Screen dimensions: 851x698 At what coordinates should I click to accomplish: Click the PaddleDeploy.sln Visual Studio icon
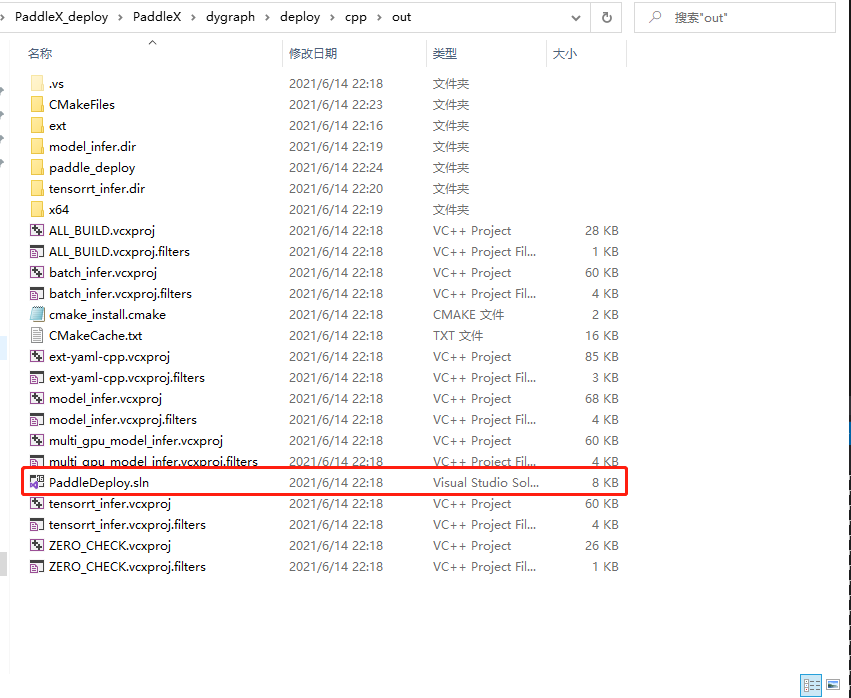click(37, 483)
